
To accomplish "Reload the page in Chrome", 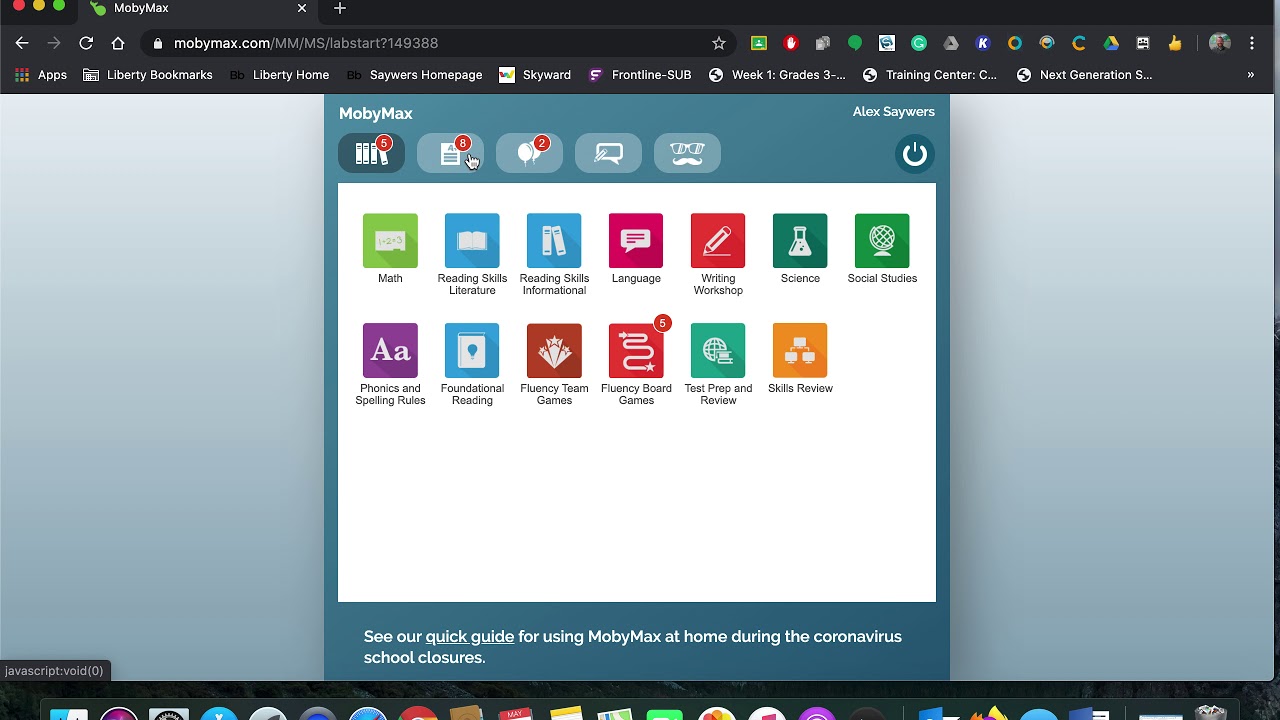I will click(86, 43).
